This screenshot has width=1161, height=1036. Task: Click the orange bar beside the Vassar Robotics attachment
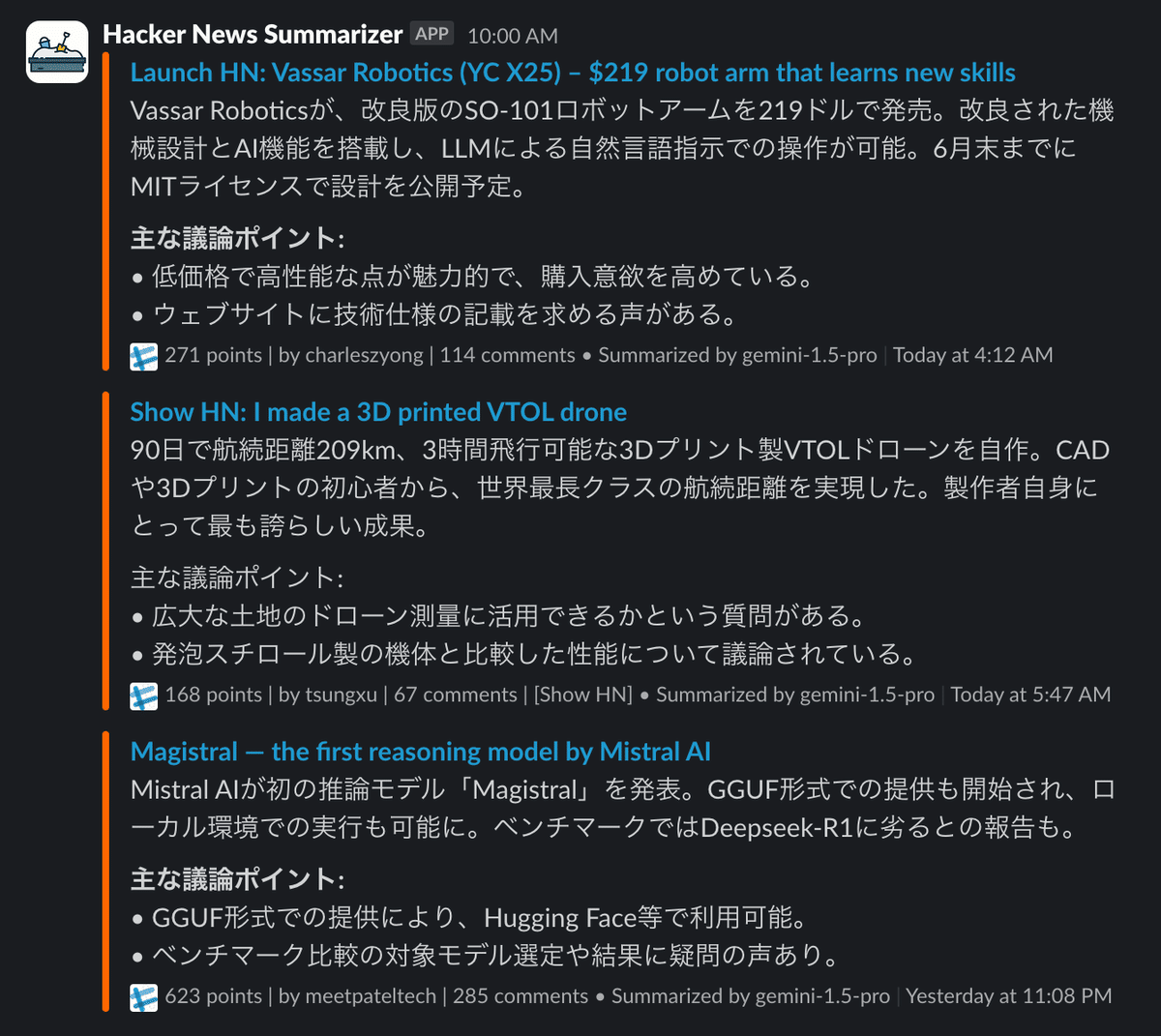(x=106, y=211)
